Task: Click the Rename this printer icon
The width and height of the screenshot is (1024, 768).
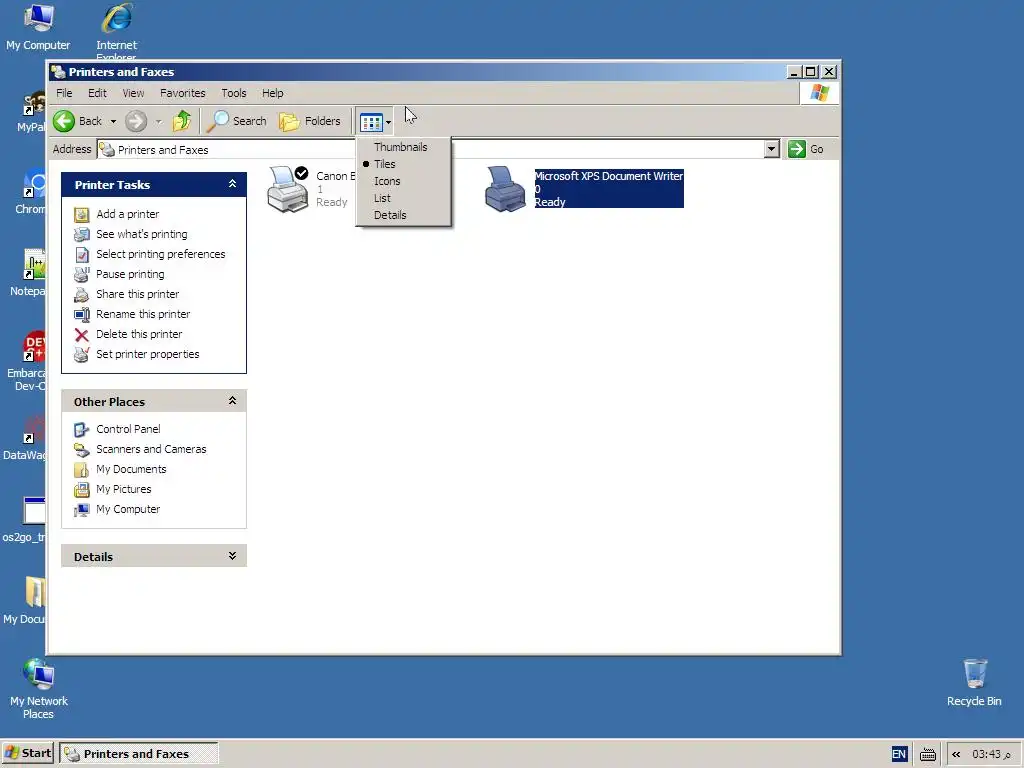Action: click(x=82, y=315)
